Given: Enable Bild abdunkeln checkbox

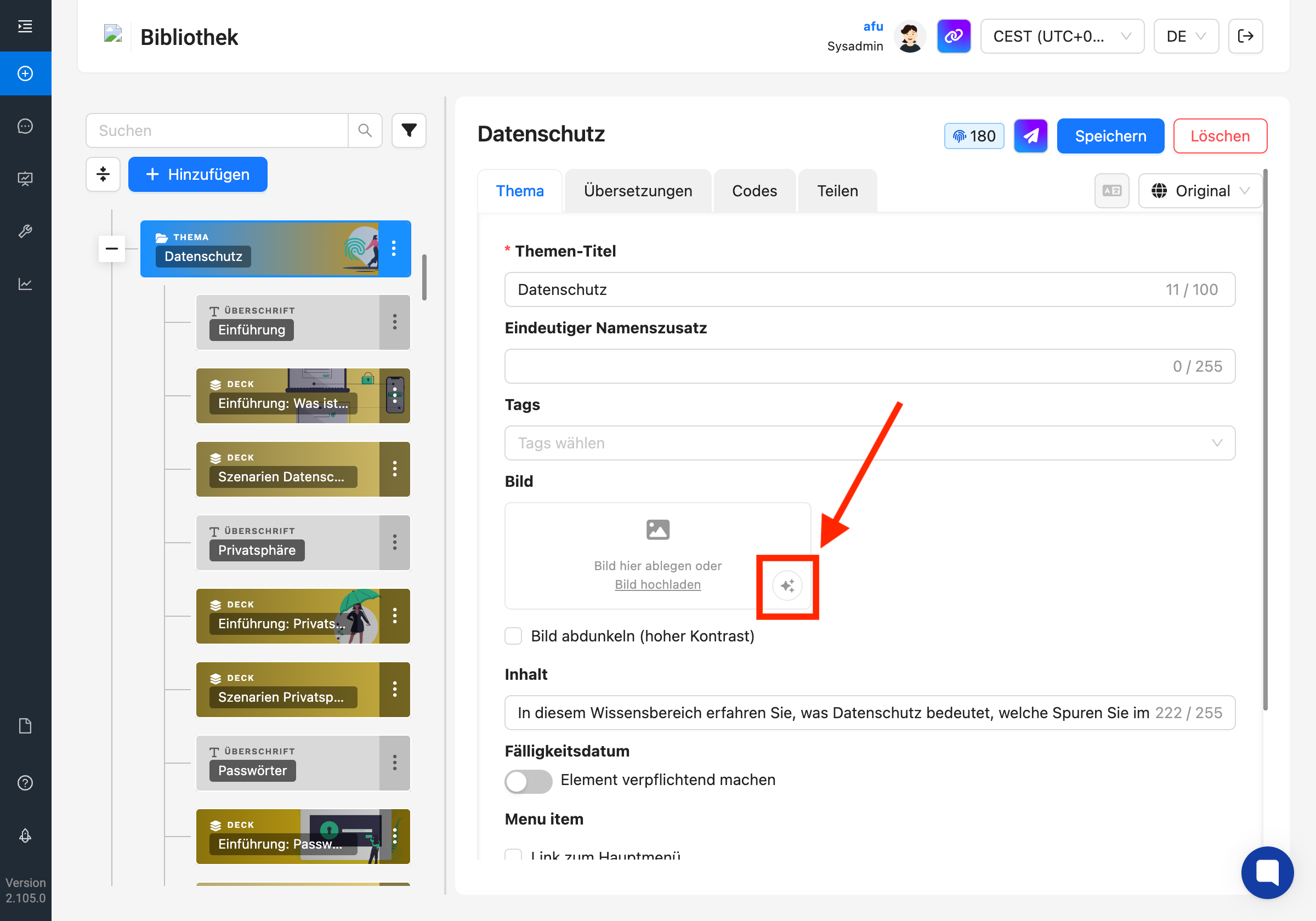Looking at the screenshot, I should point(513,635).
